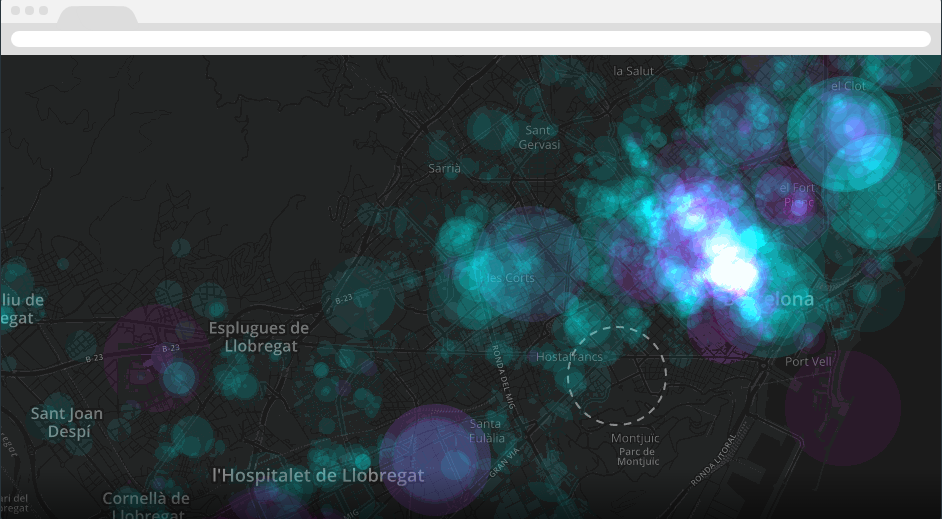Click the 'RONDA LITORAL' road label
The width and height of the screenshot is (942, 519).
point(713,461)
